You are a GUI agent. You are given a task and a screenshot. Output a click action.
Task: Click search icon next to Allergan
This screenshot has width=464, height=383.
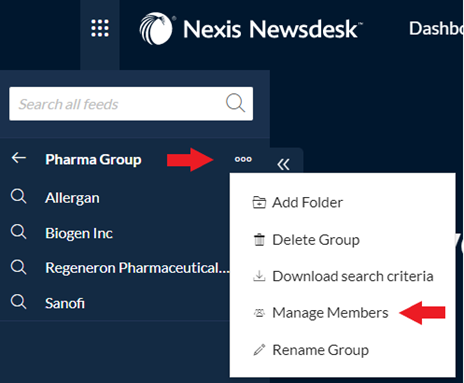(x=18, y=196)
